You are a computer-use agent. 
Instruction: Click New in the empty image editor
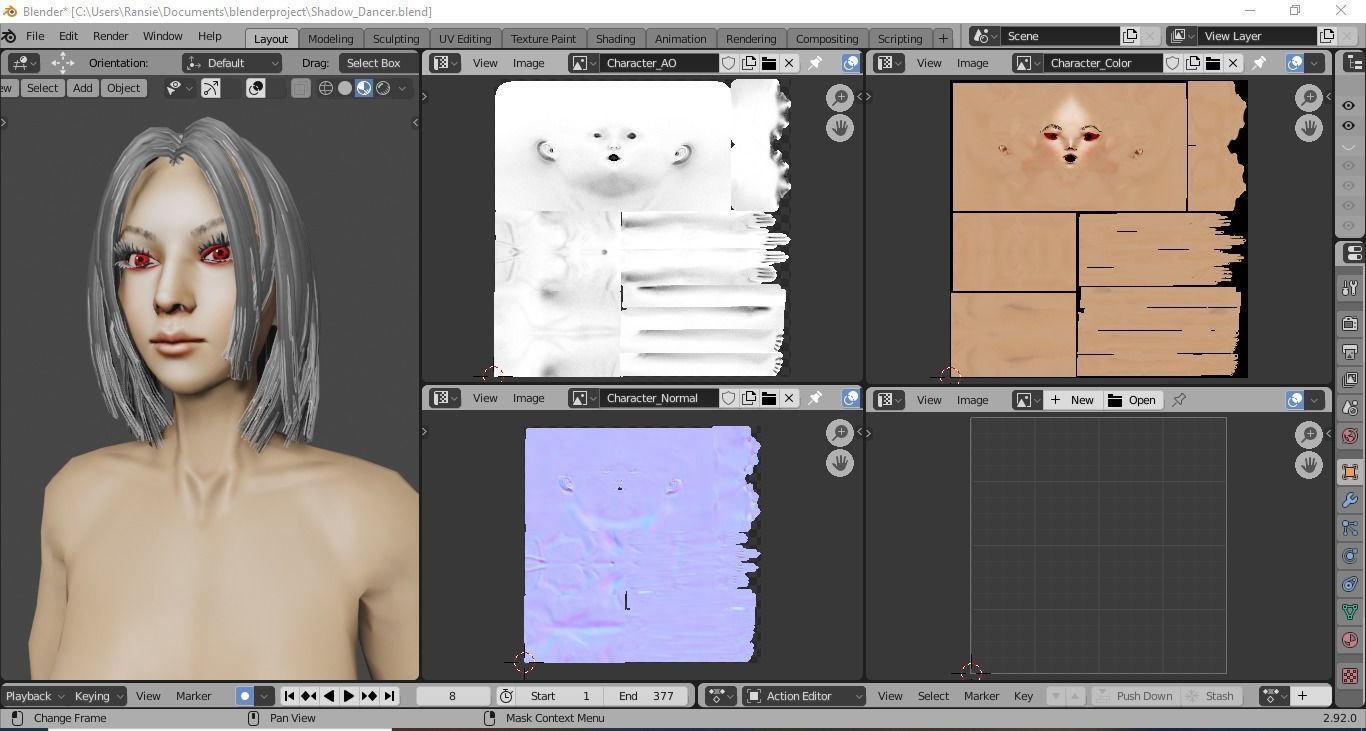(1071, 400)
